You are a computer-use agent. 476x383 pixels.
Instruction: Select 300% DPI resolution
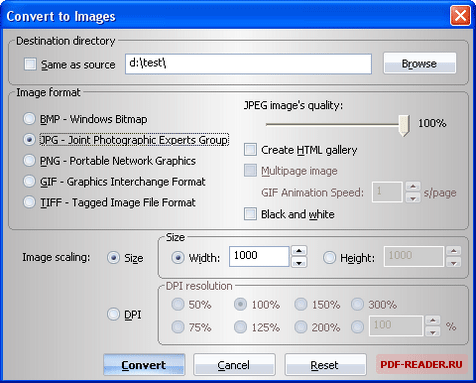(x=357, y=304)
